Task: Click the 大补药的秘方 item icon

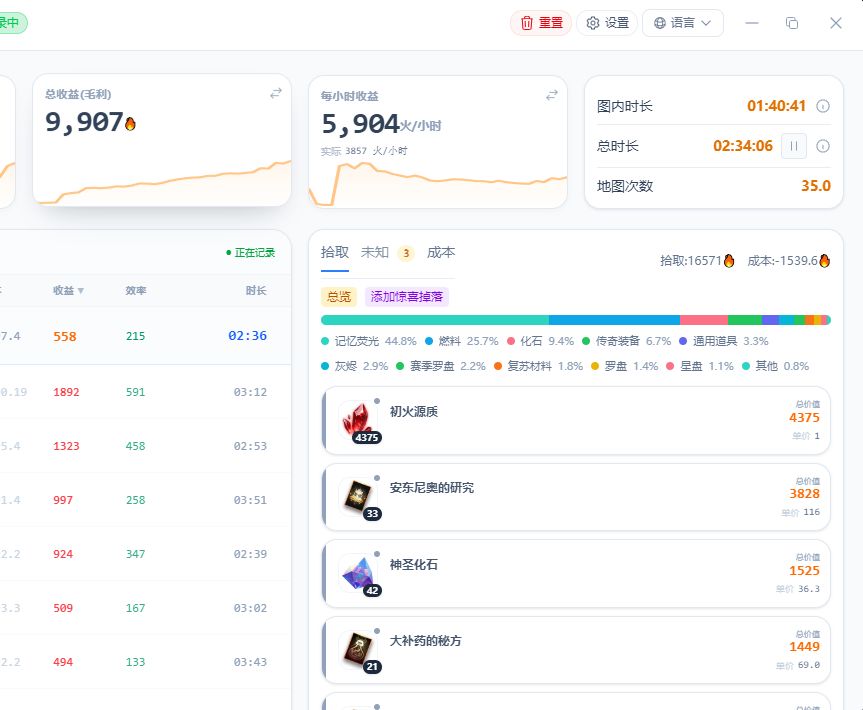Action: tap(358, 650)
